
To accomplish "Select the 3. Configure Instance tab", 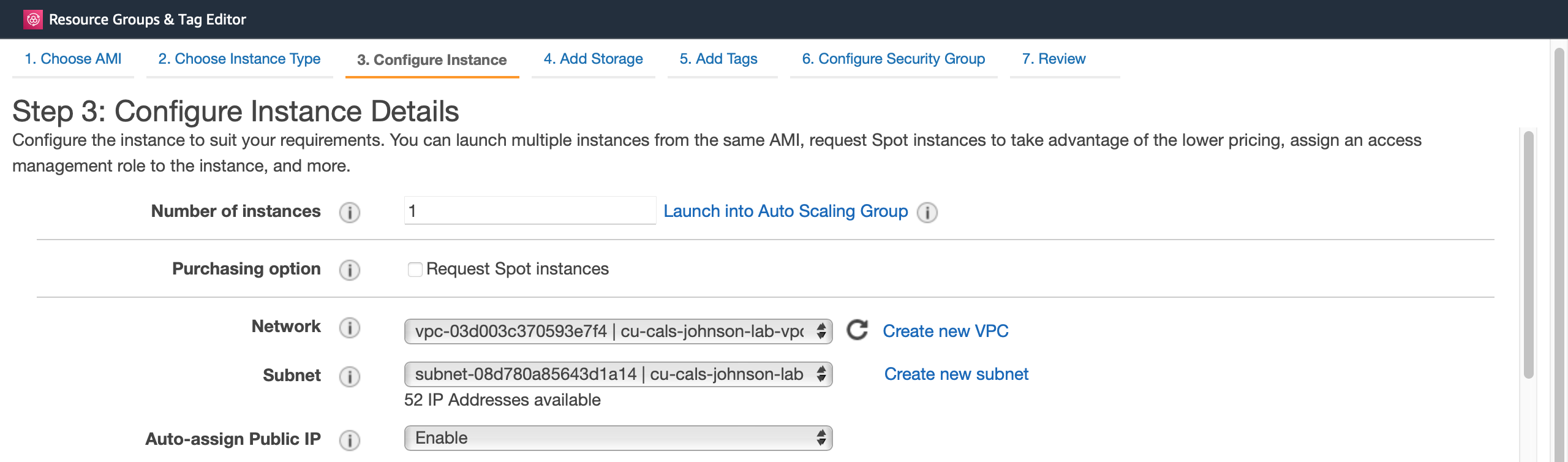I will click(432, 60).
